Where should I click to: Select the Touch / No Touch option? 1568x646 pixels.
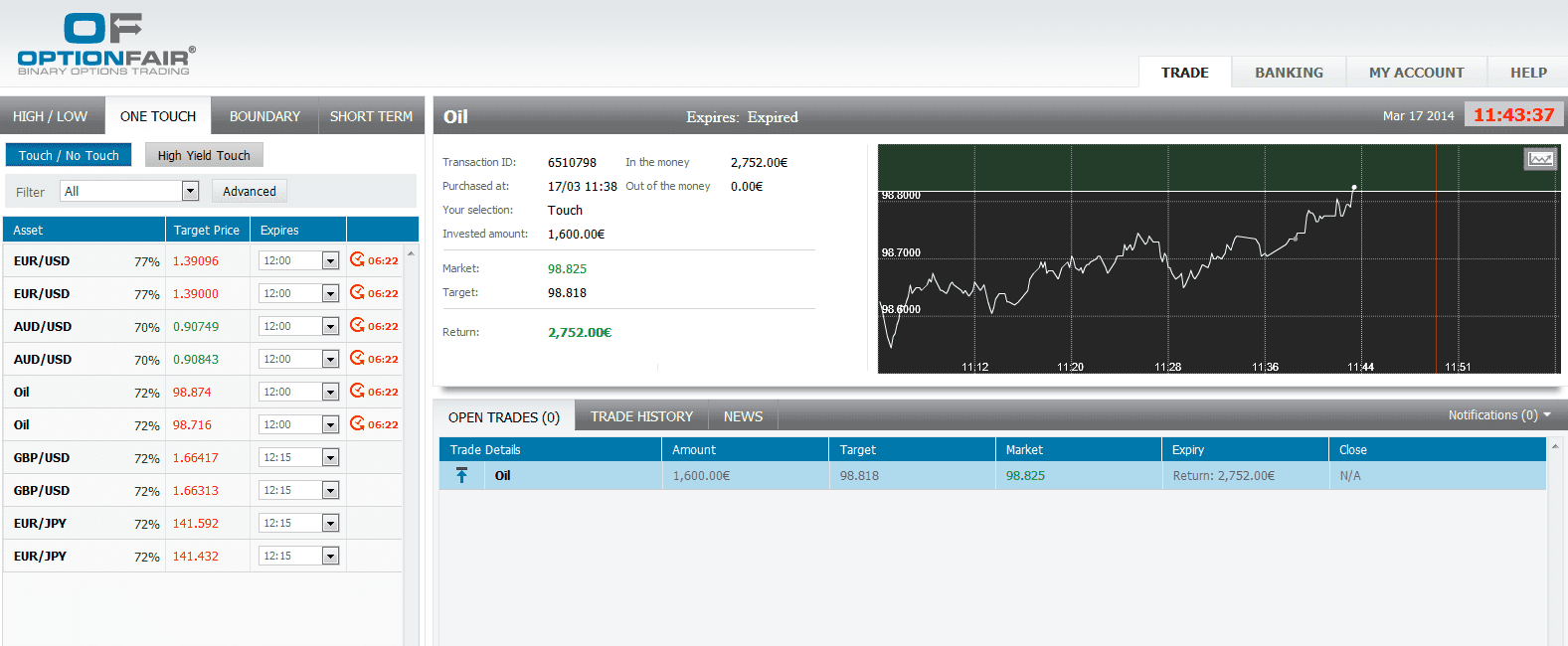69,155
